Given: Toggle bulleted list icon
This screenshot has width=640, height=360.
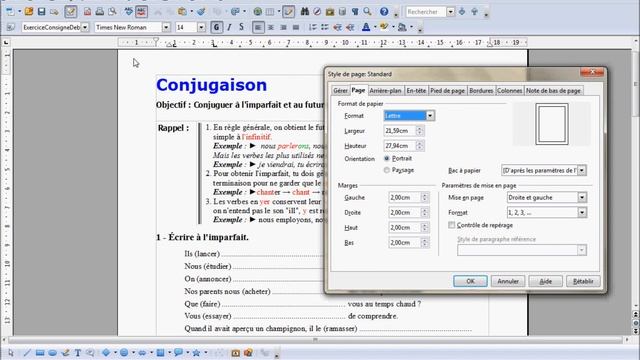Looking at the screenshot, I should (325, 27).
